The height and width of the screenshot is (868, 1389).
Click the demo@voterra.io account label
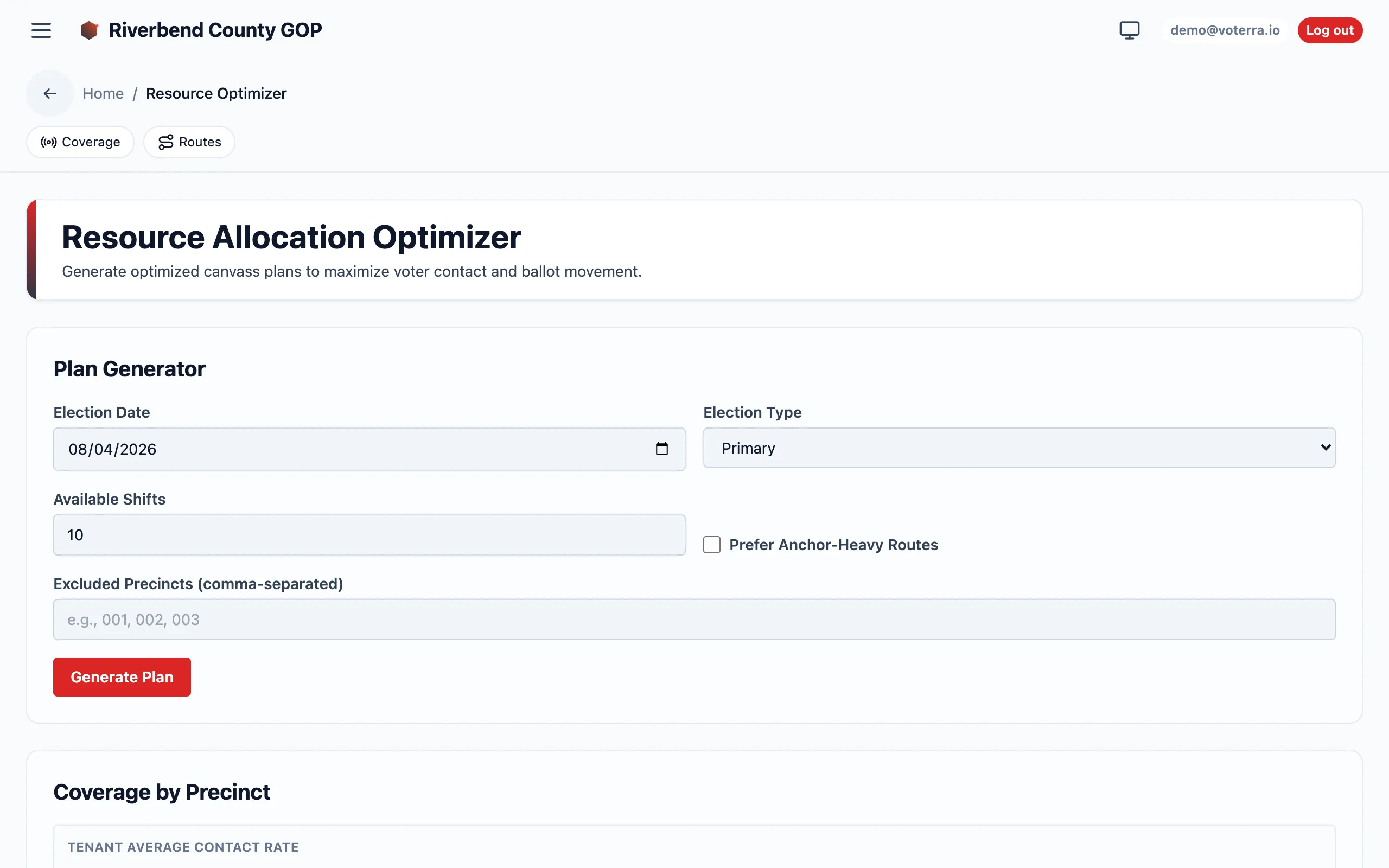[1225, 30]
